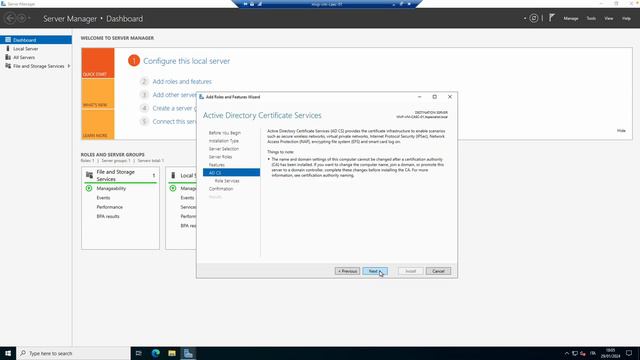Open the Help menu

coord(626,18)
